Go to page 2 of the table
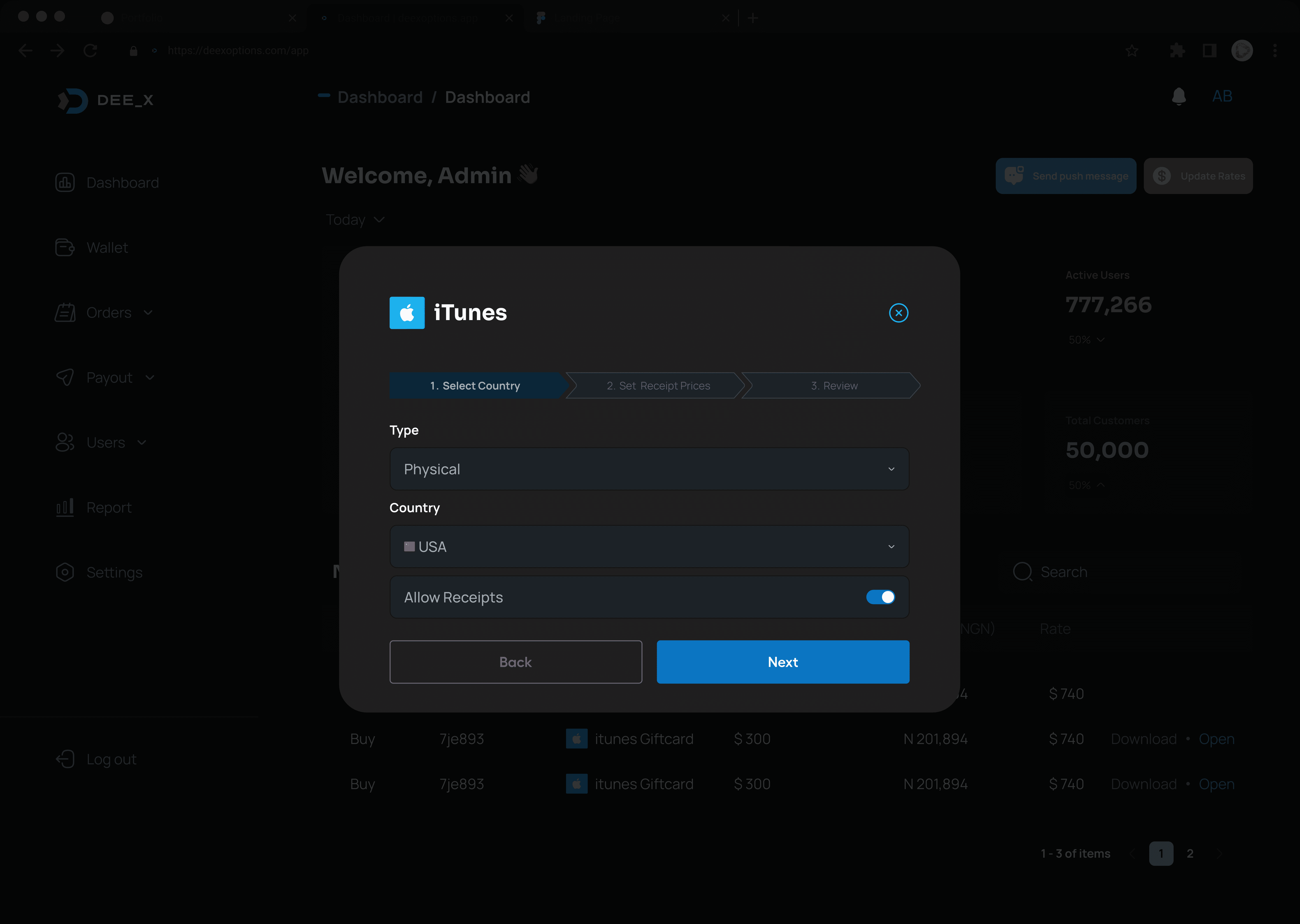Screen dimensions: 1300x924 coord(1190,853)
